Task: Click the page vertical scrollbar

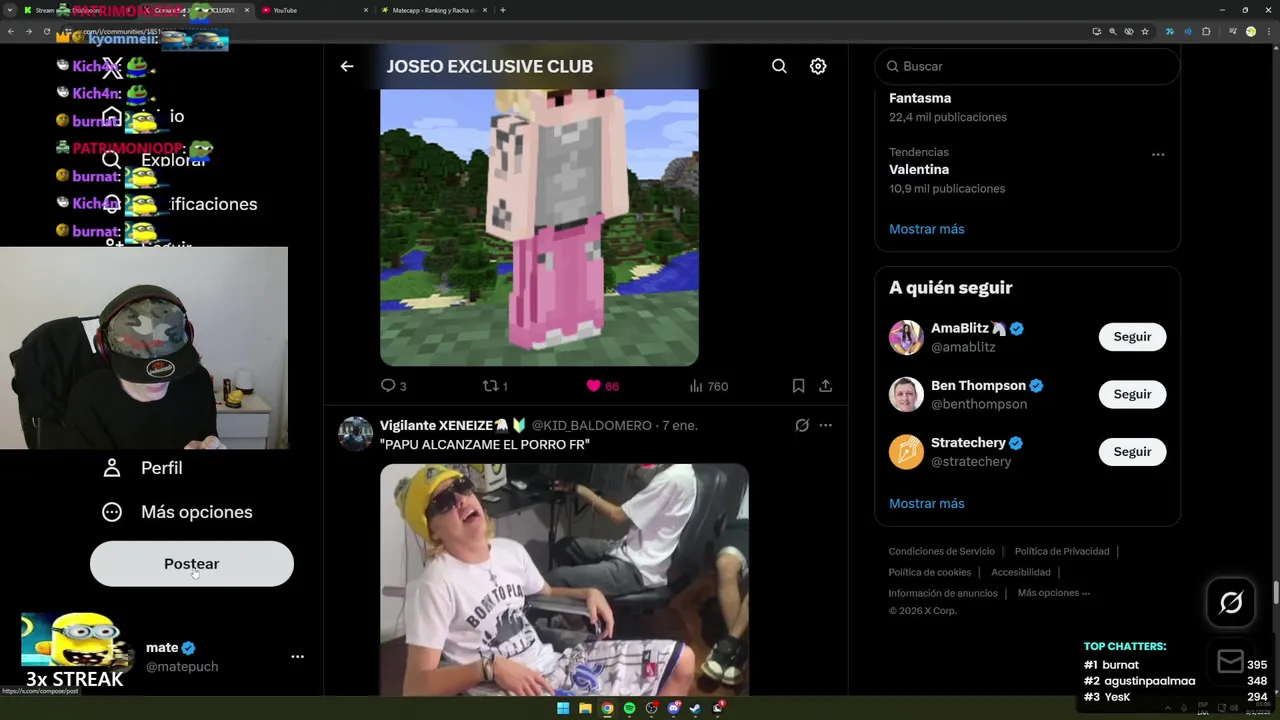Action: coord(1275,592)
